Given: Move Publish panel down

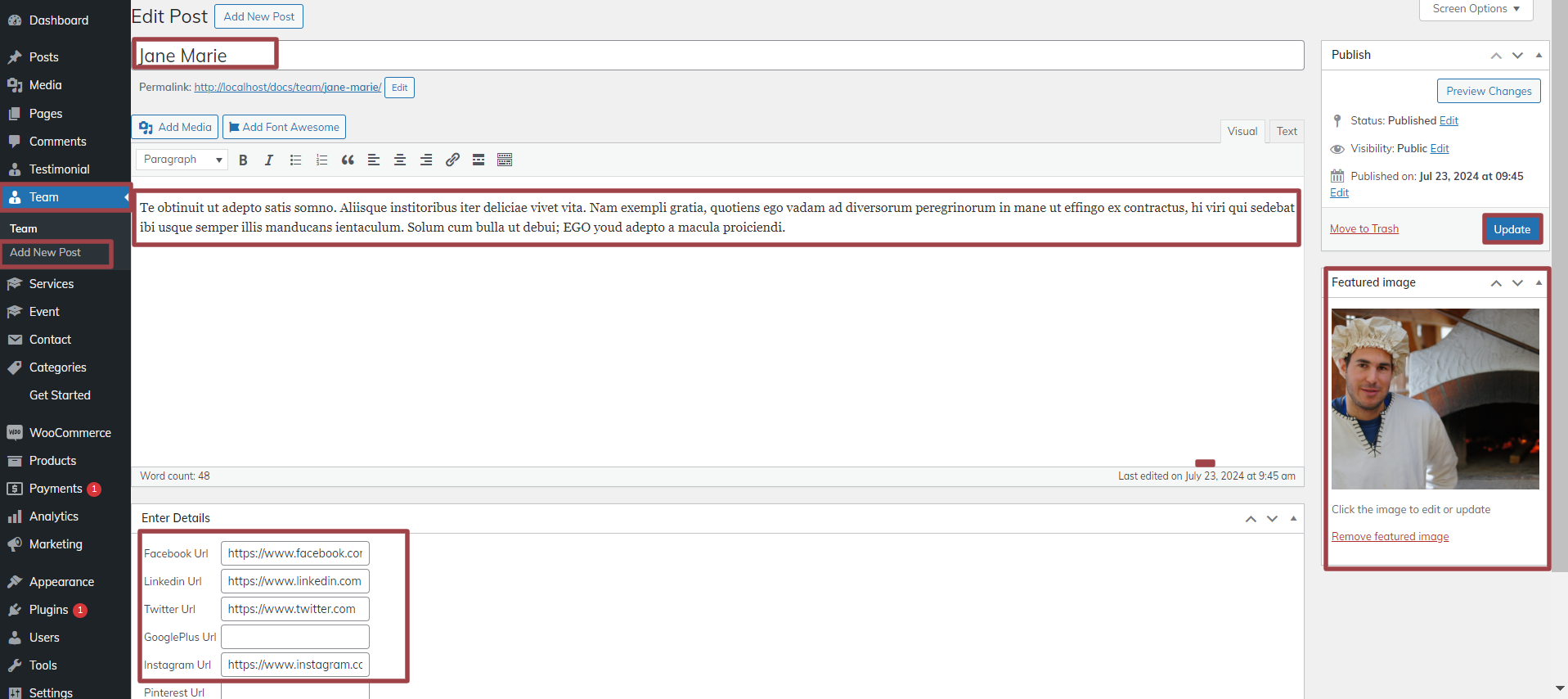Looking at the screenshot, I should click(x=1517, y=55).
